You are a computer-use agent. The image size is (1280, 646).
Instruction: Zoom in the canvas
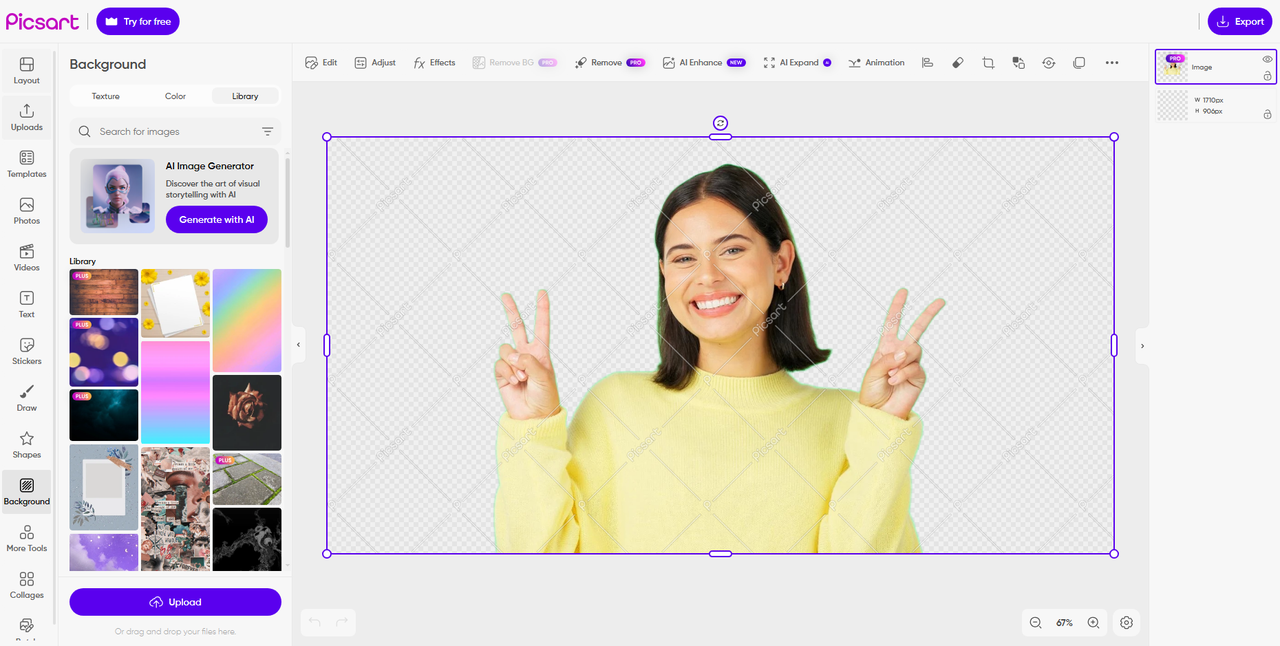[x=1093, y=622]
